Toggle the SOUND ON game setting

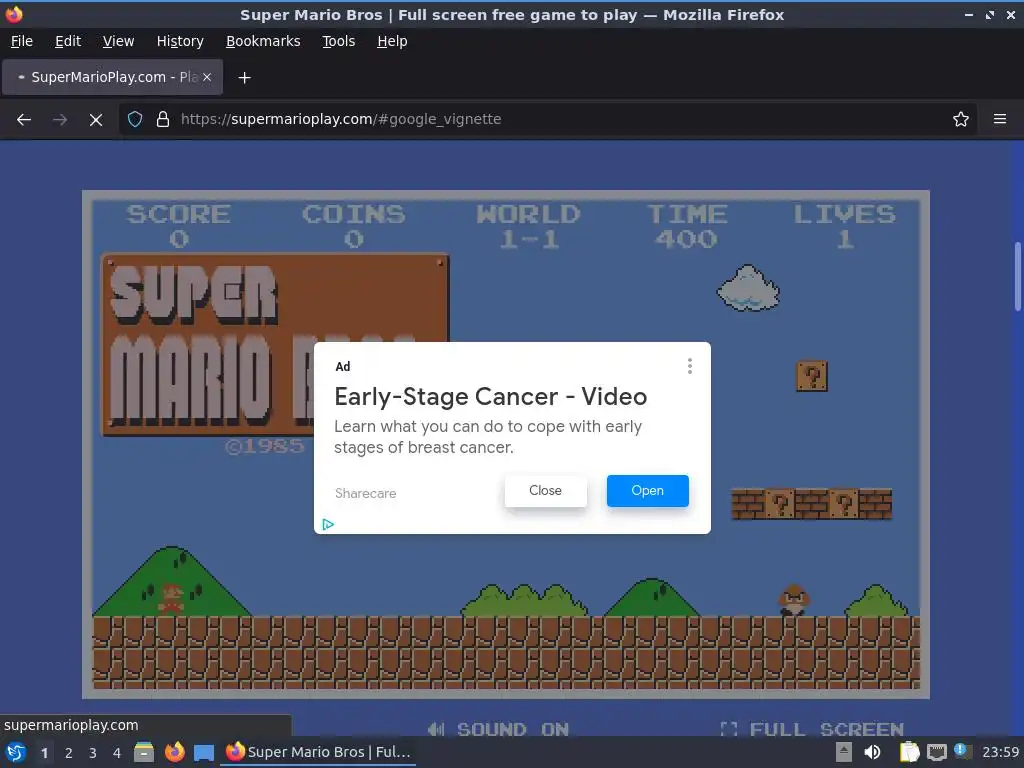pos(498,729)
